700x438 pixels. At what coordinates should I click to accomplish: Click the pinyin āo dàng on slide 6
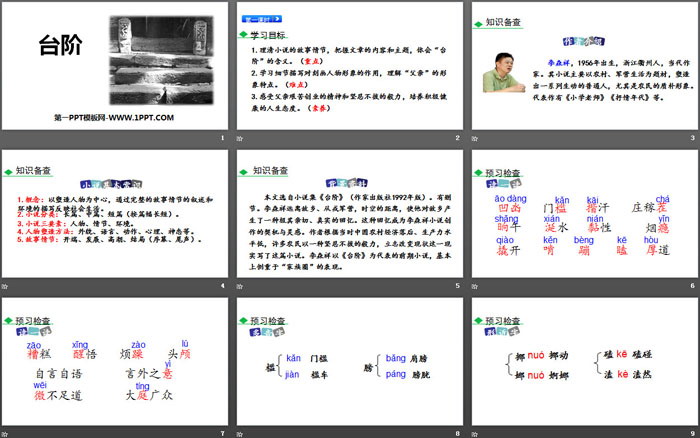[x=510, y=199]
